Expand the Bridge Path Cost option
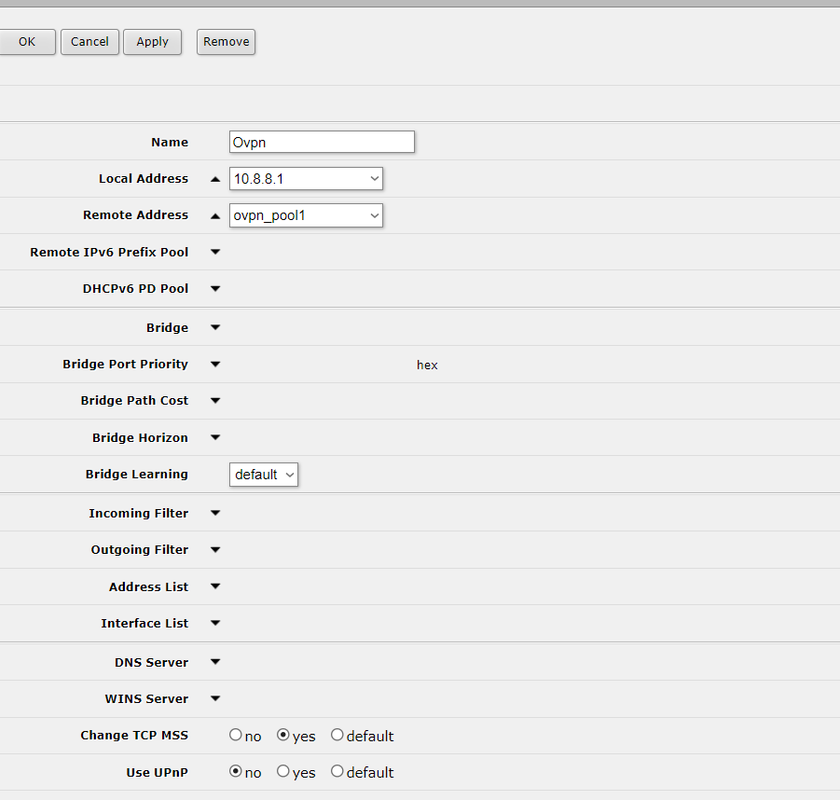 pyautogui.click(x=215, y=401)
